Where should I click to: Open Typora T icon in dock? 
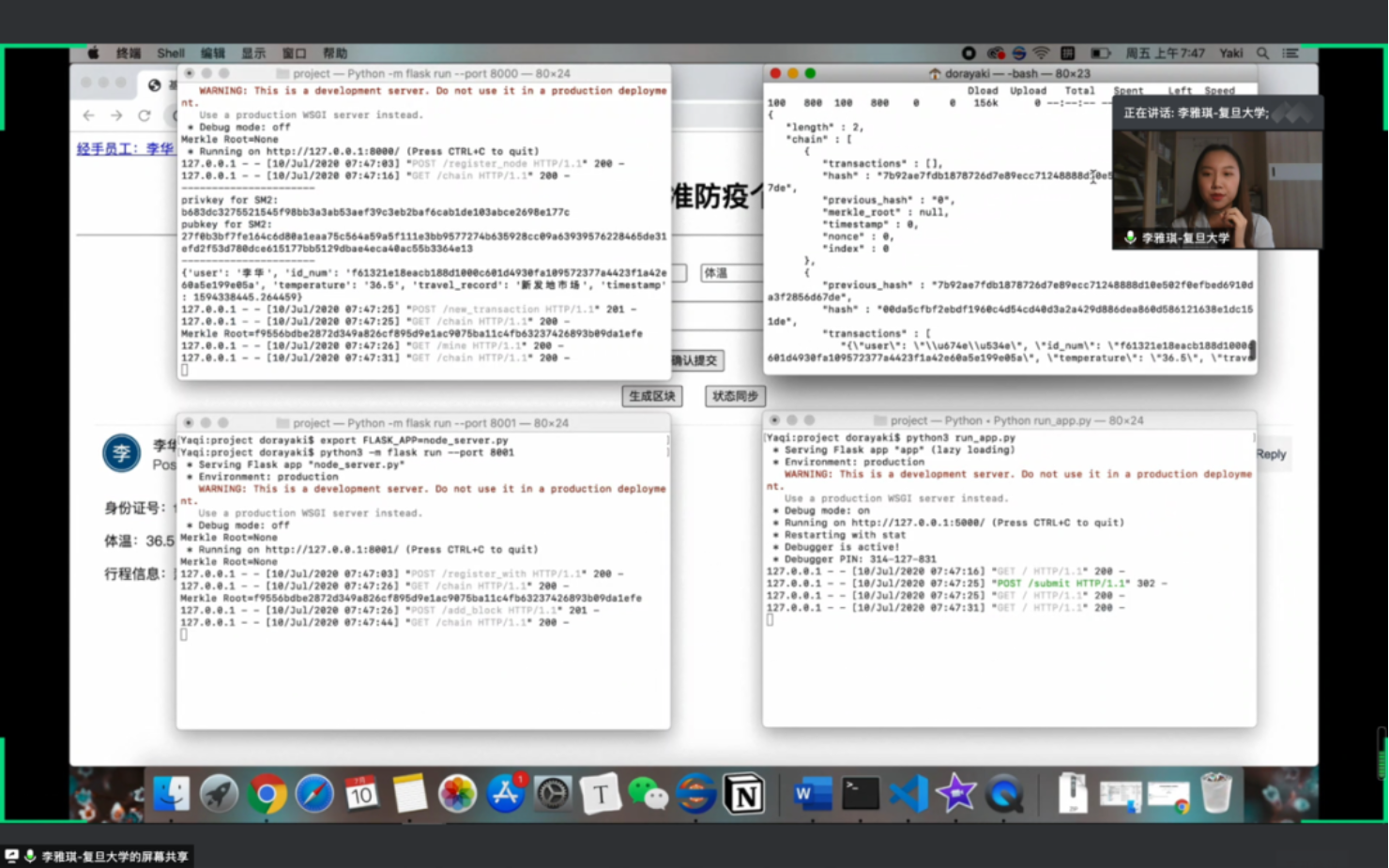tap(601, 794)
